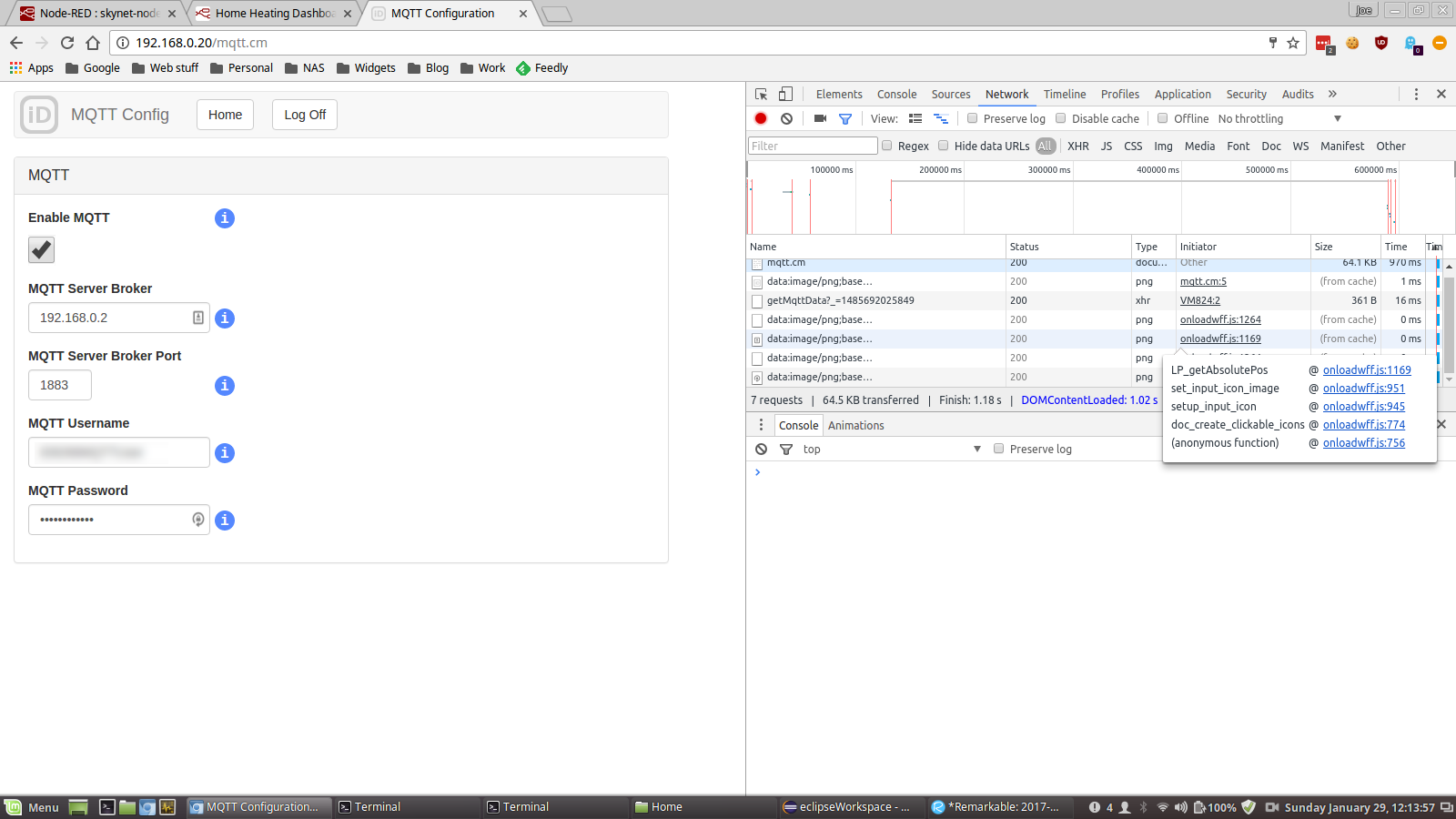Enable the Disable cache checkbox
1456x819 pixels.
[x=1061, y=118]
